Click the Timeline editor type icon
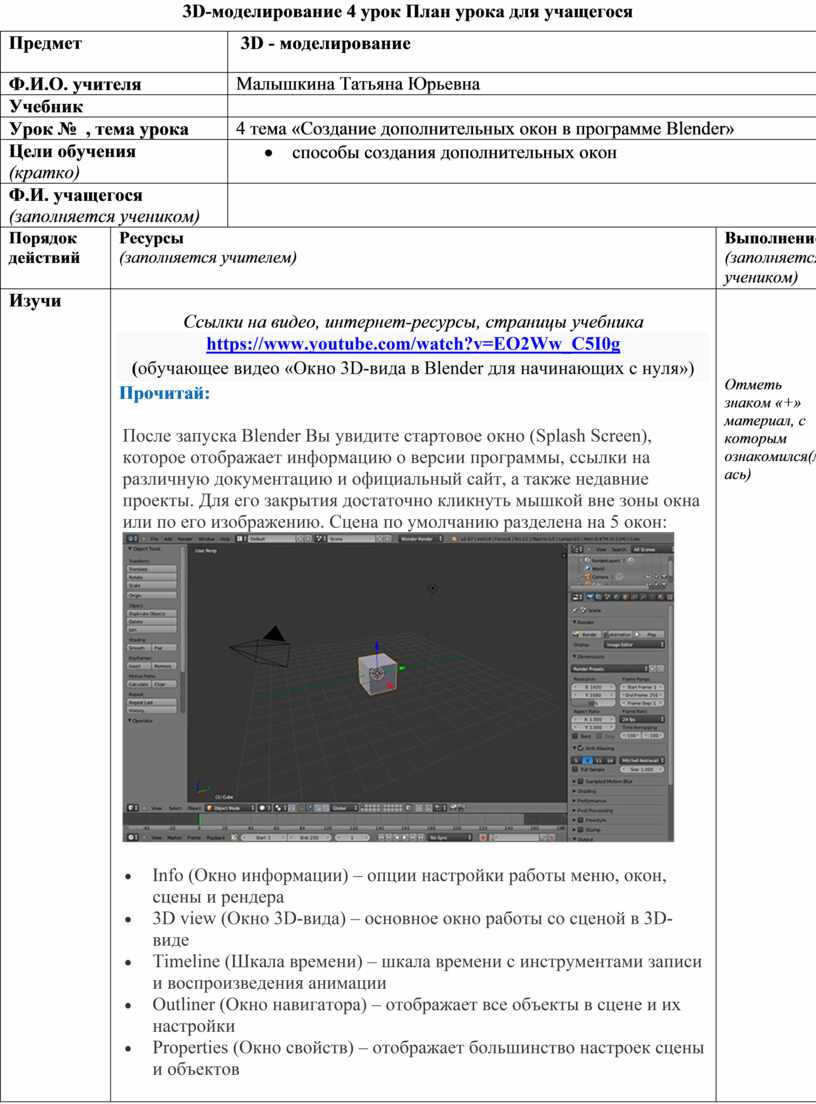 point(132,837)
